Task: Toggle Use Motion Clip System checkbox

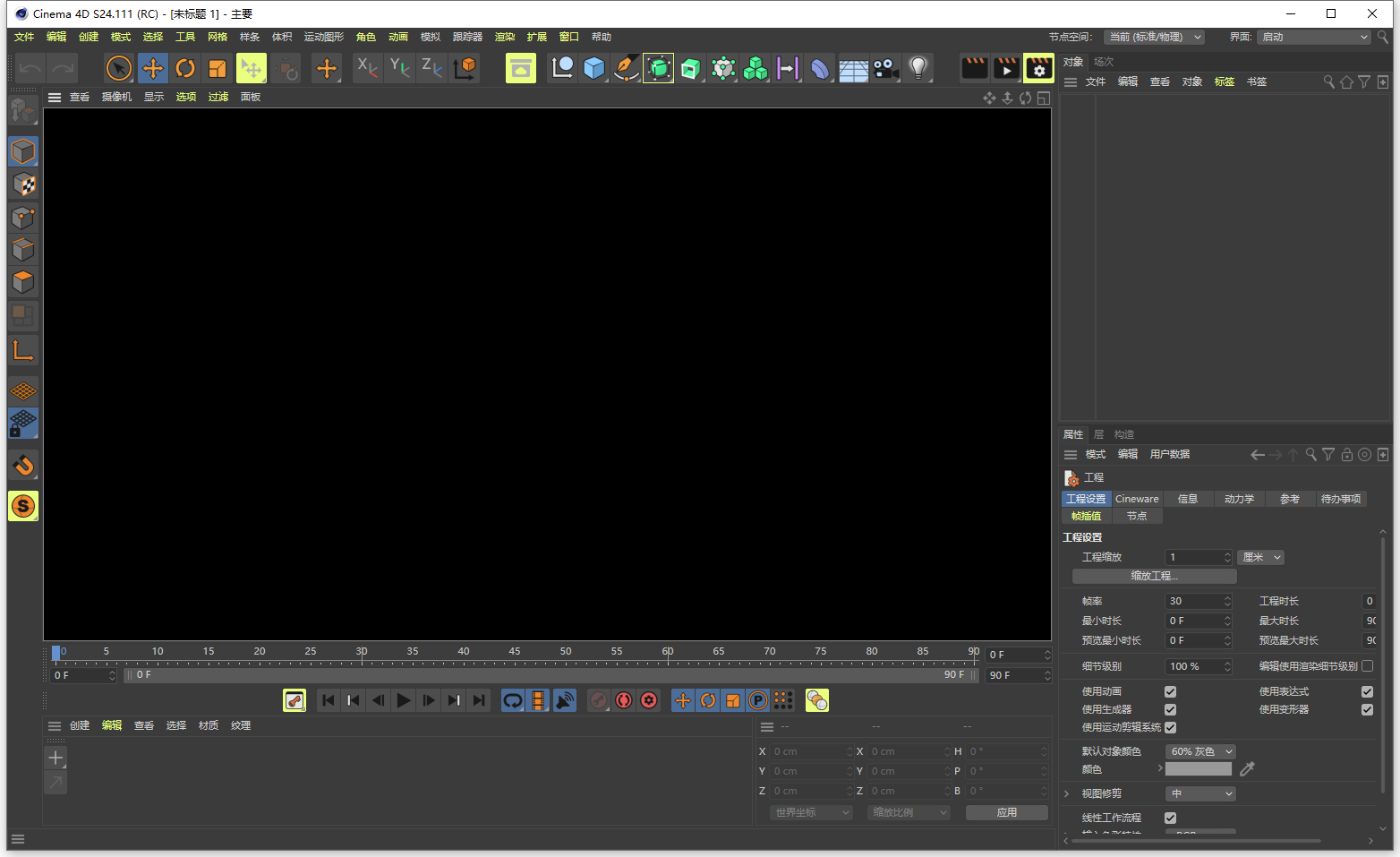Action: 1170,727
